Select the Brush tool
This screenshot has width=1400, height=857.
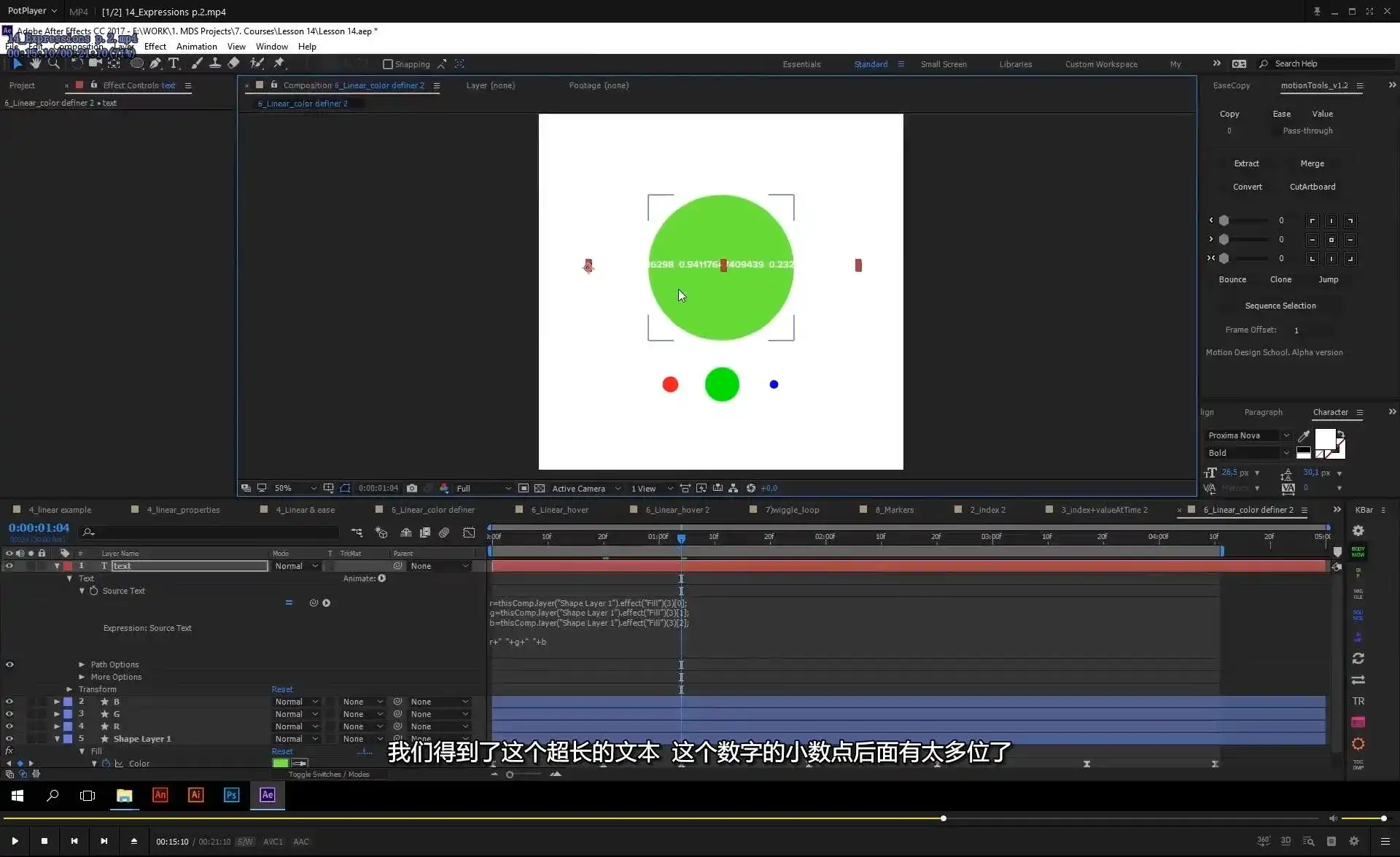[x=196, y=63]
